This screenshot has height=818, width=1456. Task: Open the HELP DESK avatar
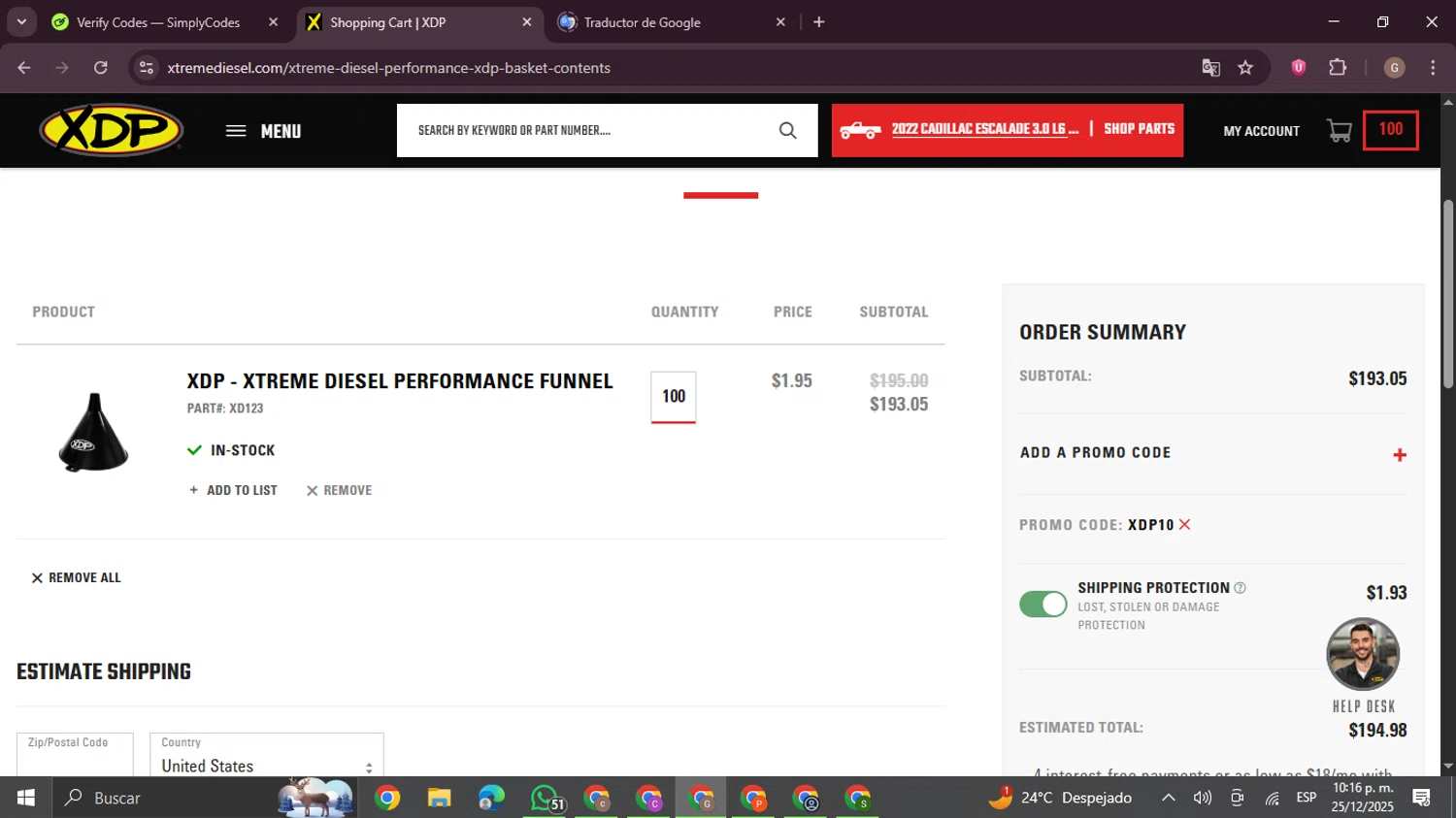click(1363, 654)
